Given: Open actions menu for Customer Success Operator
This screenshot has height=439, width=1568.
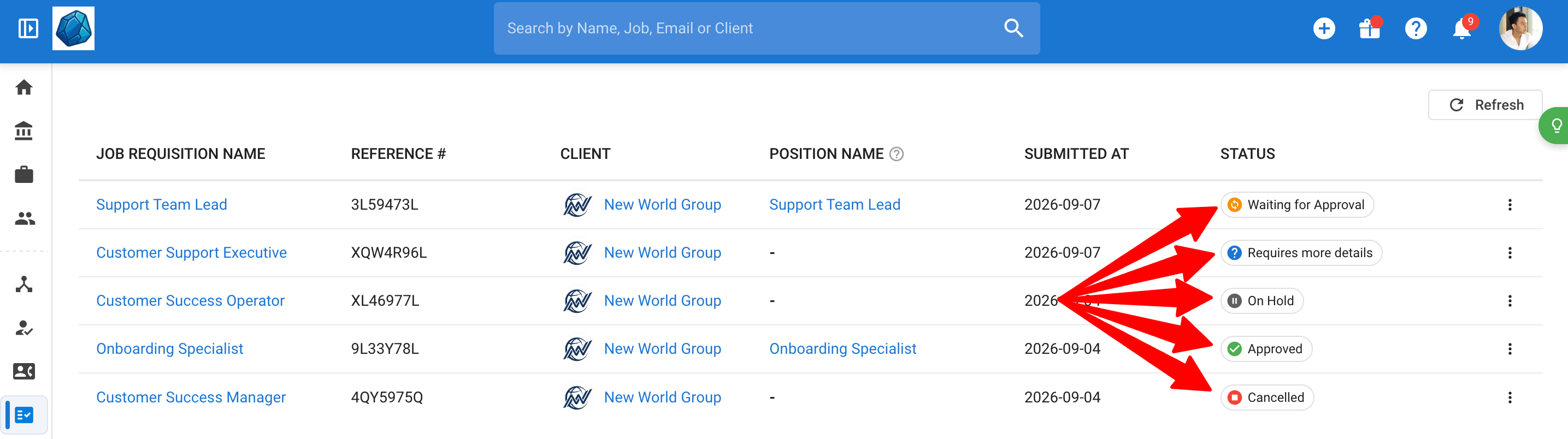Looking at the screenshot, I should (1510, 301).
